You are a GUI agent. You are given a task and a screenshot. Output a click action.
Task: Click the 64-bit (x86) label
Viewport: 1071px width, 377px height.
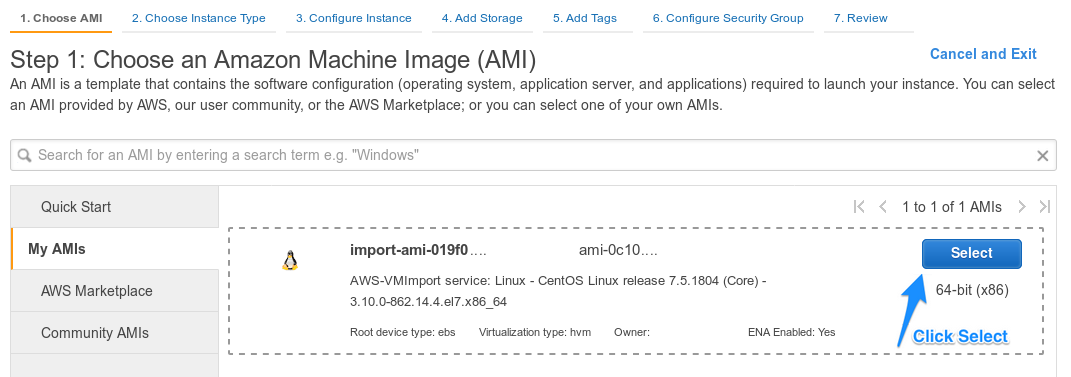pyautogui.click(x=972, y=290)
